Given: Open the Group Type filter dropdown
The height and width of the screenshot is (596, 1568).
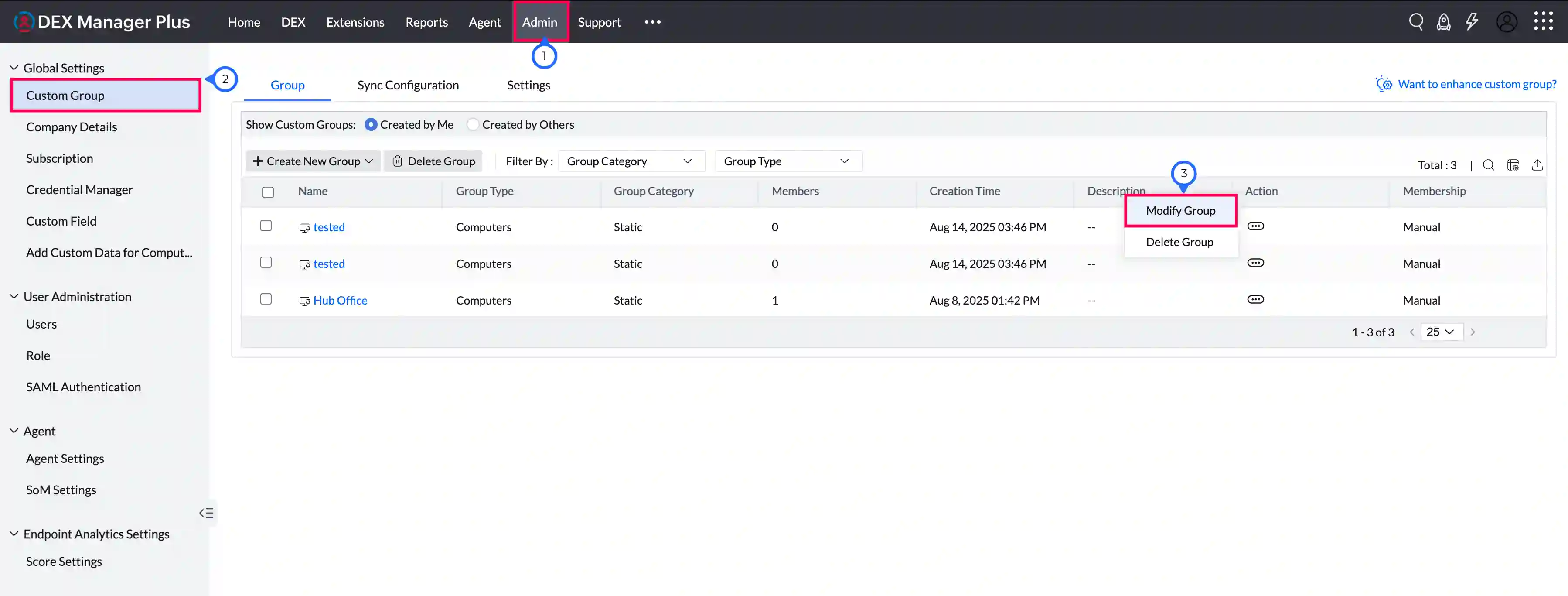Looking at the screenshot, I should (x=788, y=161).
